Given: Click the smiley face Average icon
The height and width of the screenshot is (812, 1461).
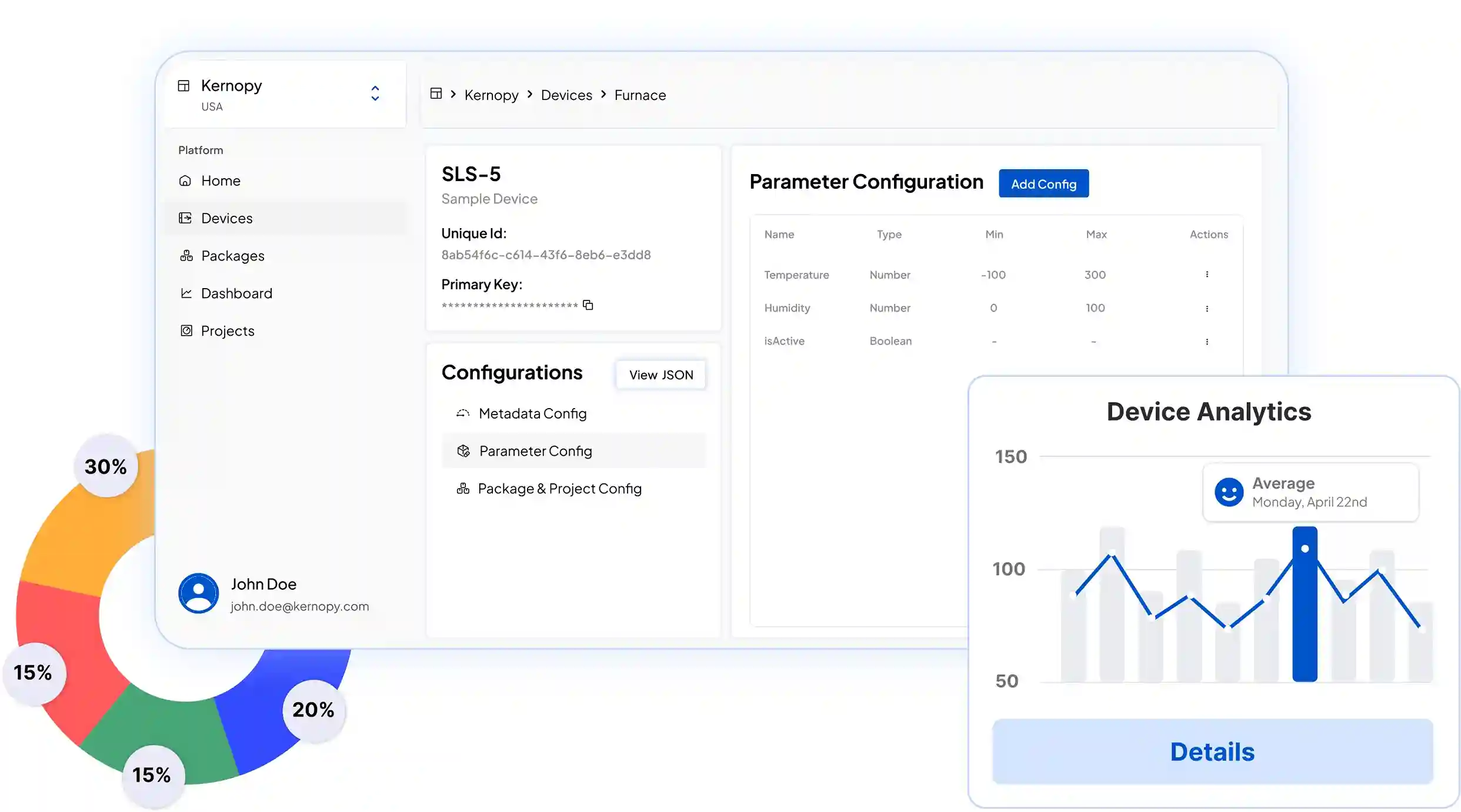Looking at the screenshot, I should click(1229, 492).
